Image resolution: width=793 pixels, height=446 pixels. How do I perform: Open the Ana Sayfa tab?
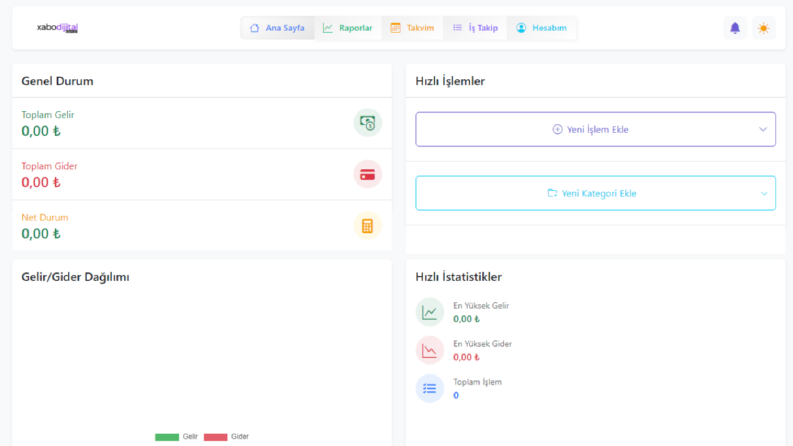(277, 28)
